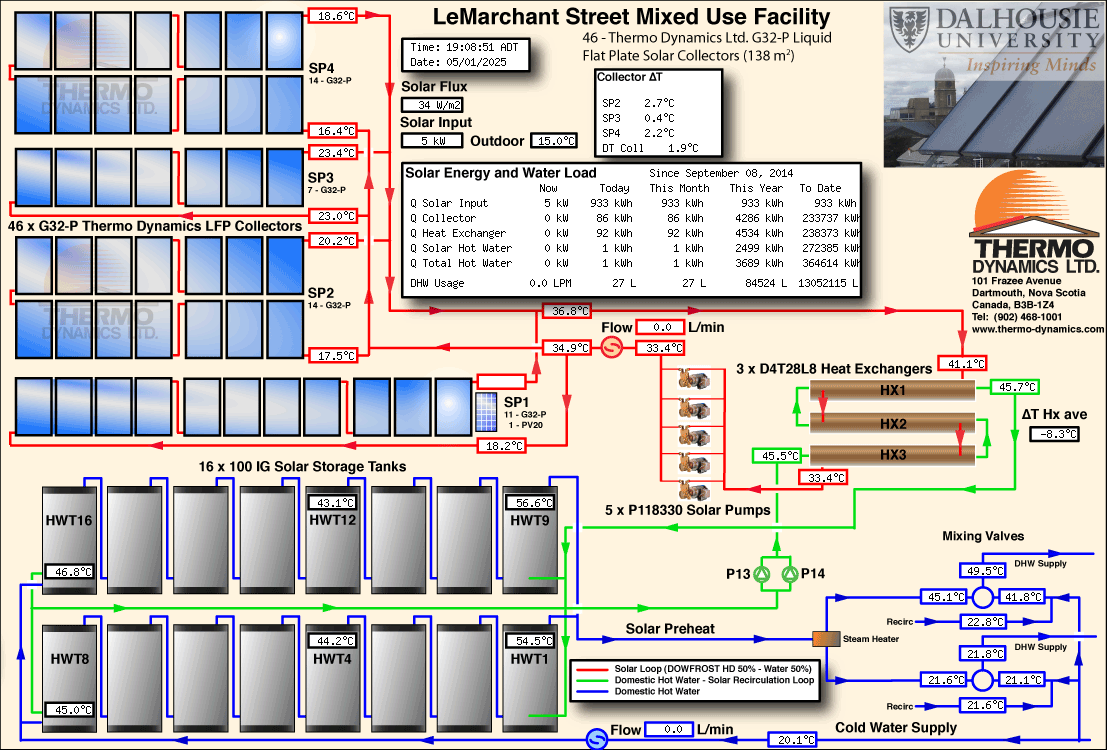Click the HWT16 storage tank

[x=69, y=539]
